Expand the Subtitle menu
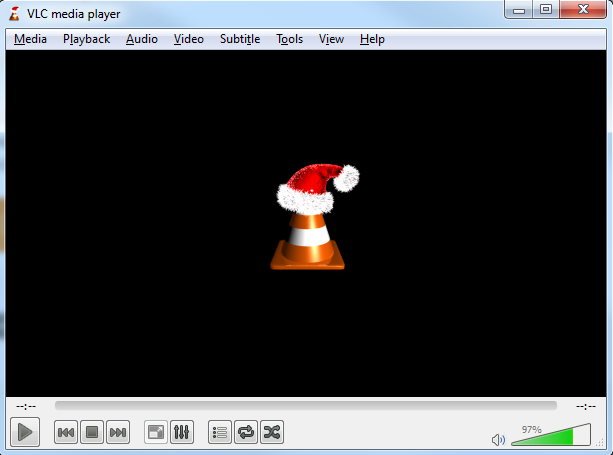The image size is (613, 455). 239,39
